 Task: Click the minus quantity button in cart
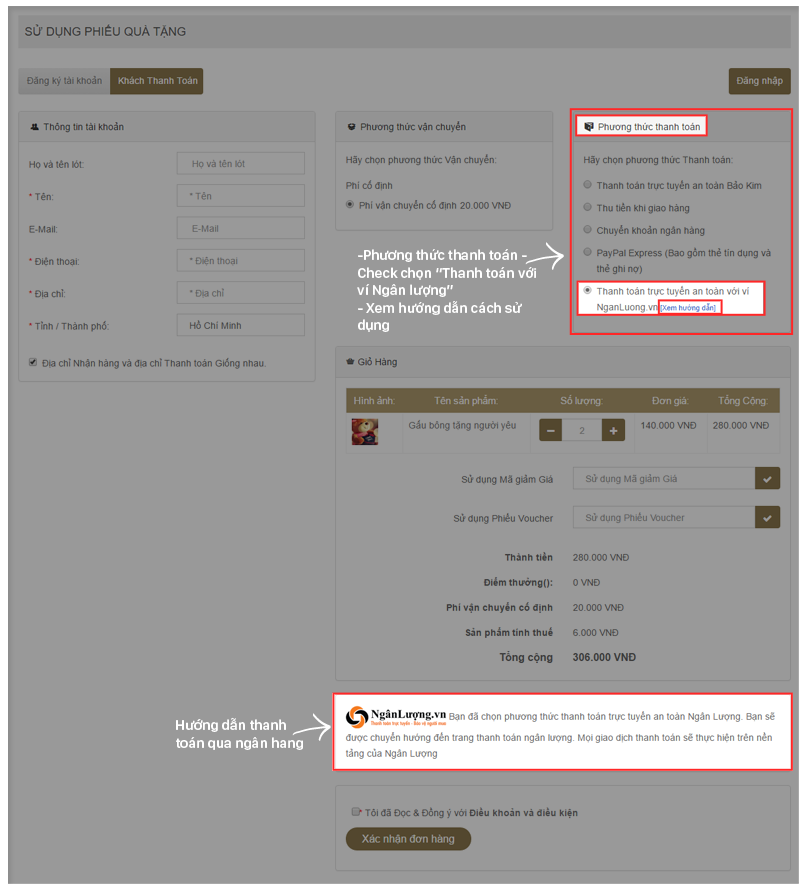[550, 430]
